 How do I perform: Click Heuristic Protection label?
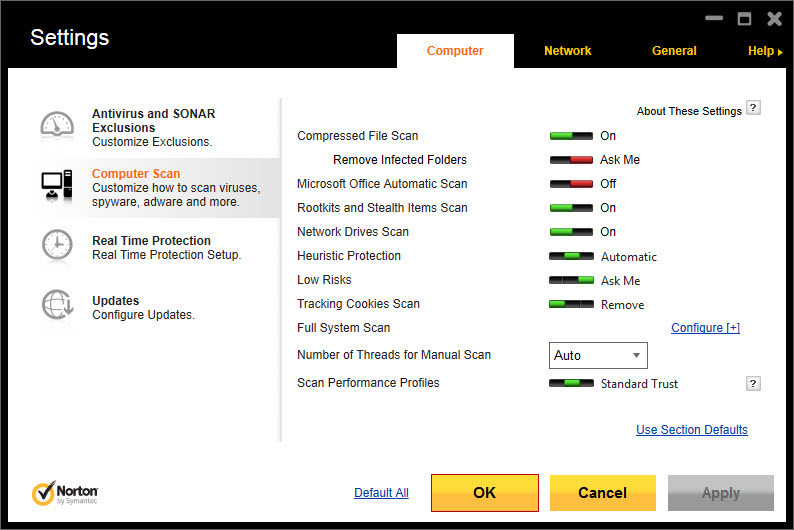(x=349, y=256)
